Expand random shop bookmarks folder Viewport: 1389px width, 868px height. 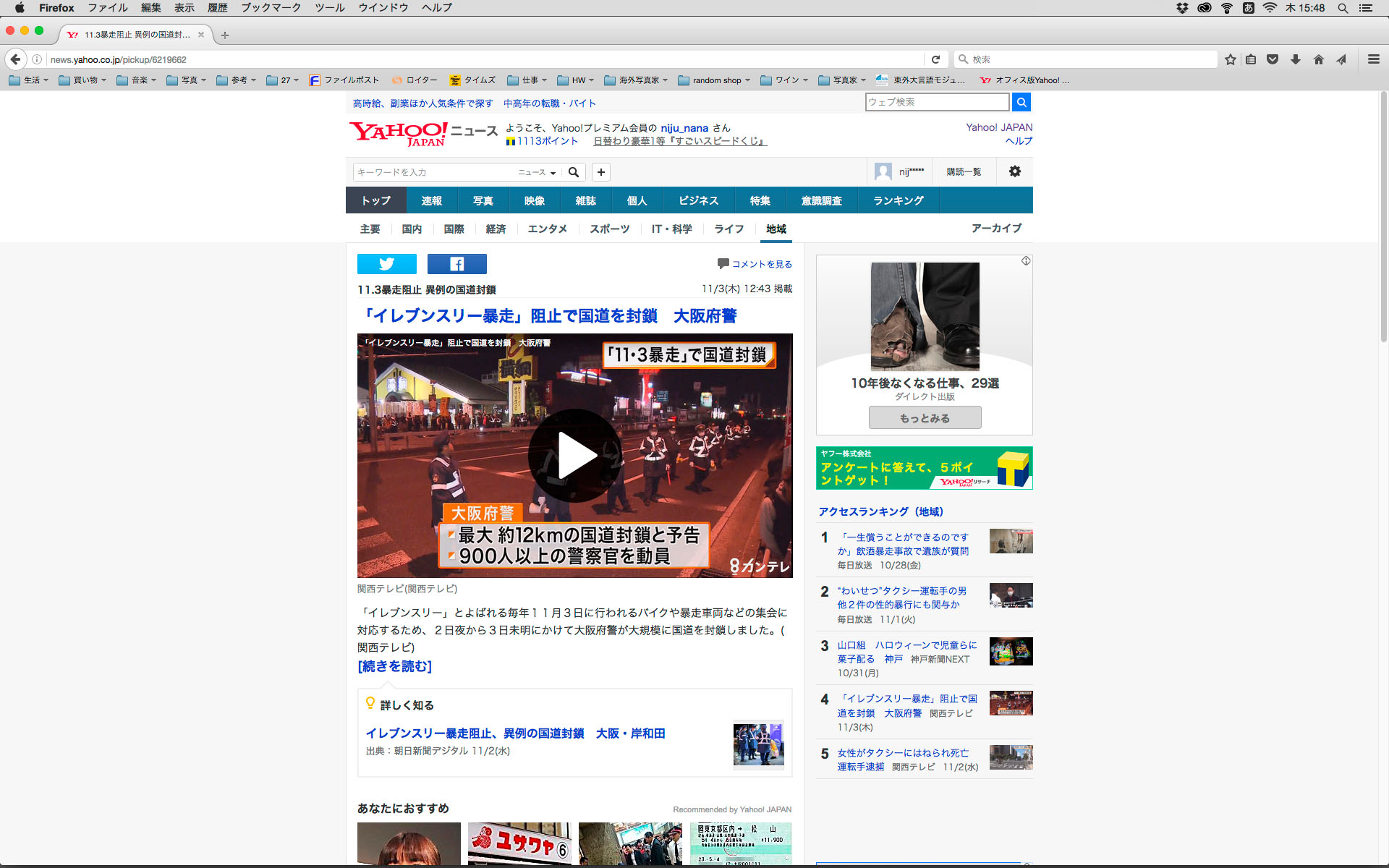click(714, 80)
